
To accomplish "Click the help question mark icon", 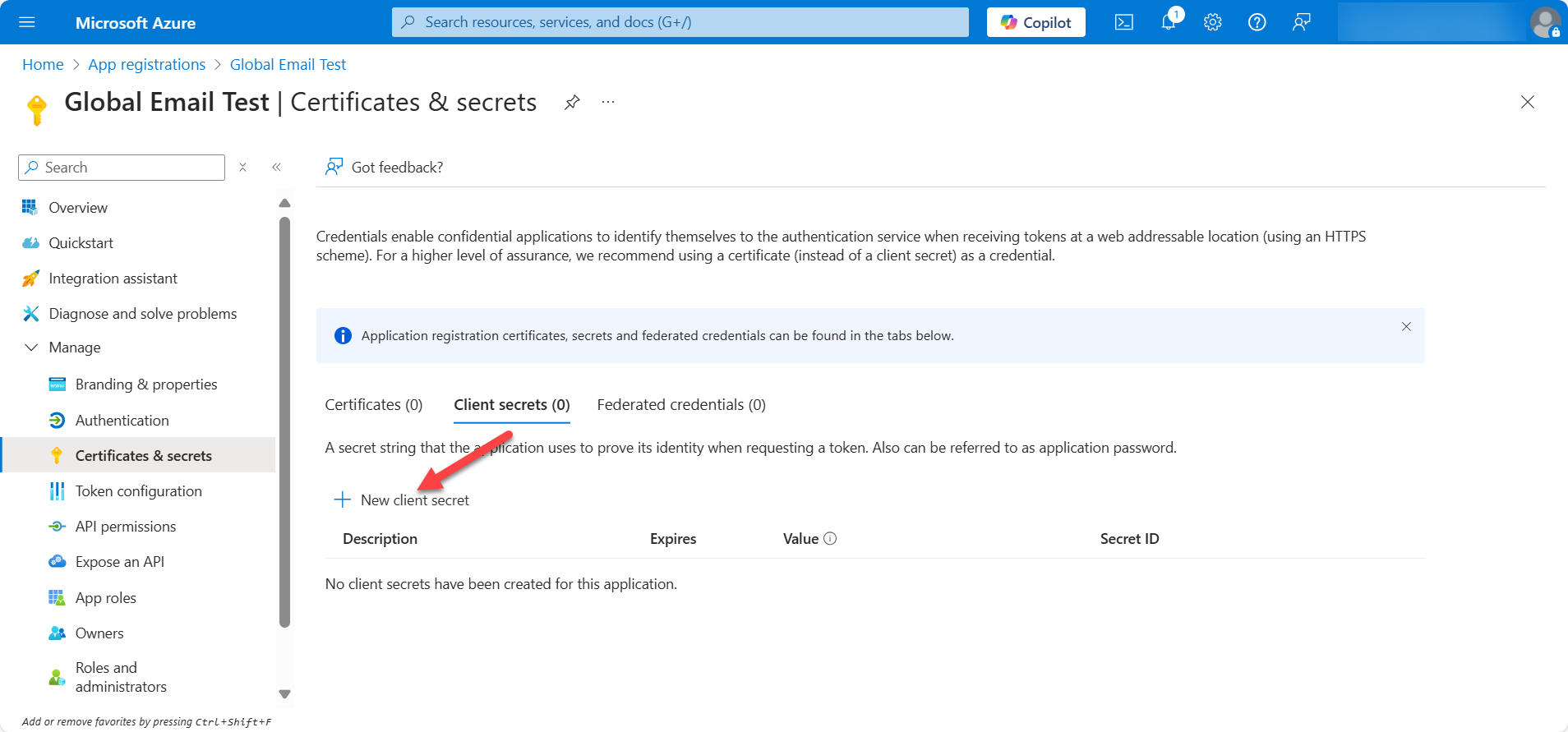I will 1257,22.
